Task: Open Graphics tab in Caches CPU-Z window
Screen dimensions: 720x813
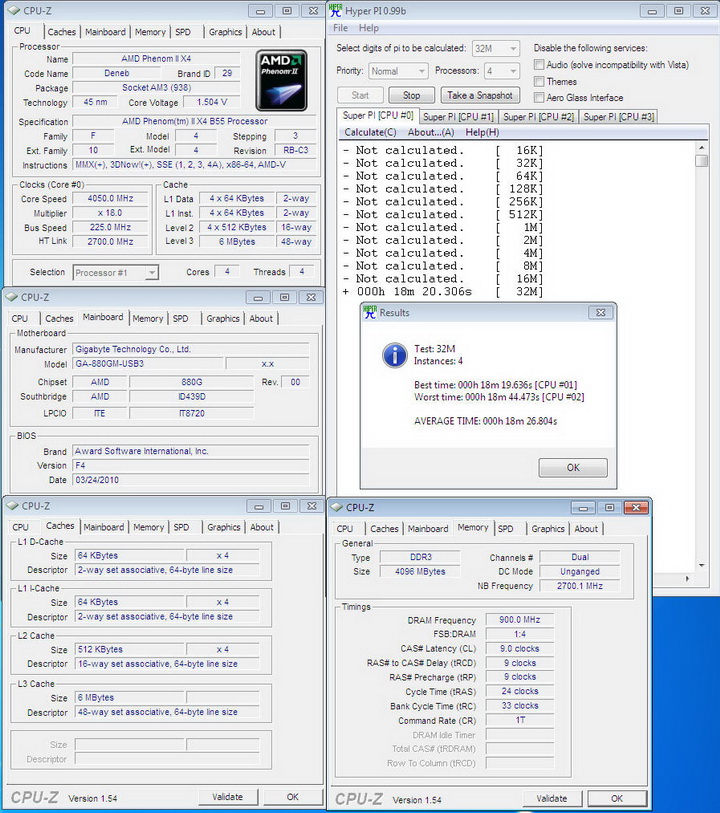Action: tap(223, 527)
